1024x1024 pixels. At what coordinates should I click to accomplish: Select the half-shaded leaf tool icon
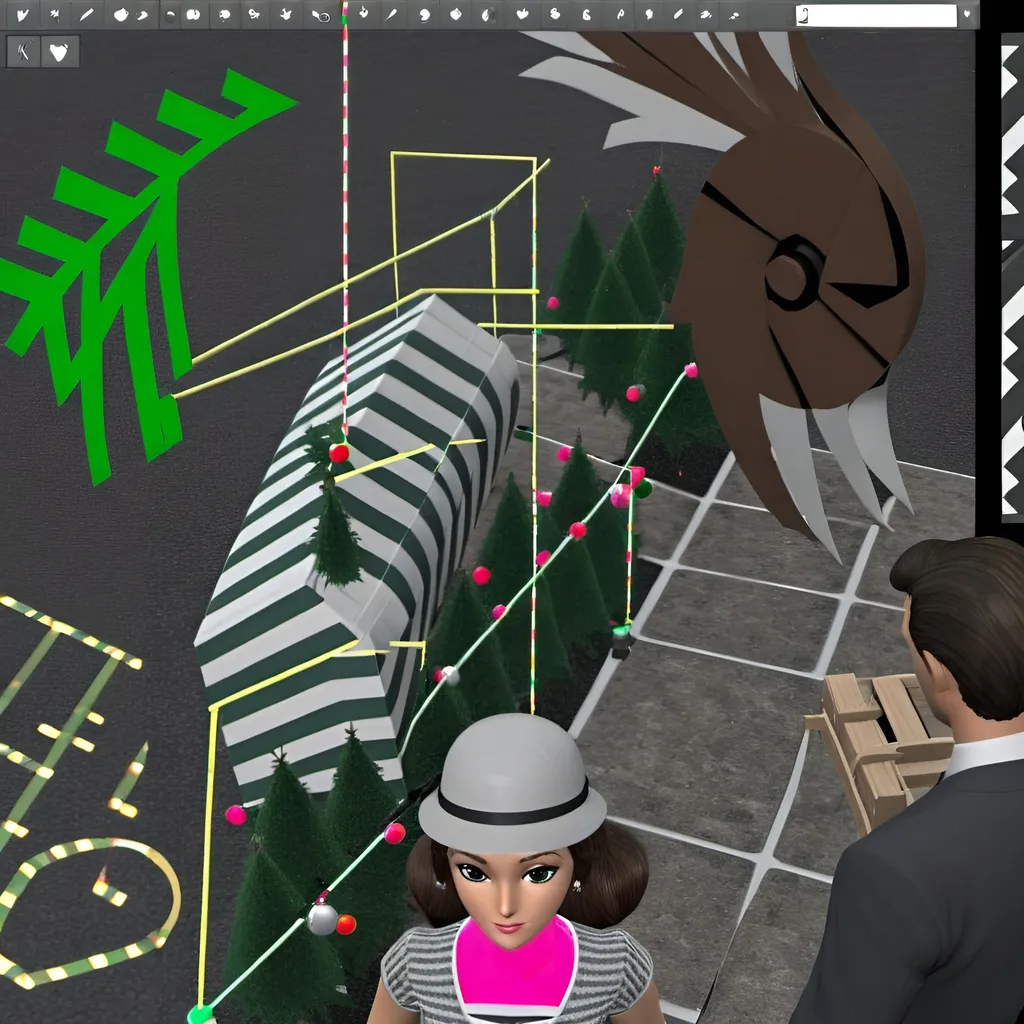coord(487,15)
